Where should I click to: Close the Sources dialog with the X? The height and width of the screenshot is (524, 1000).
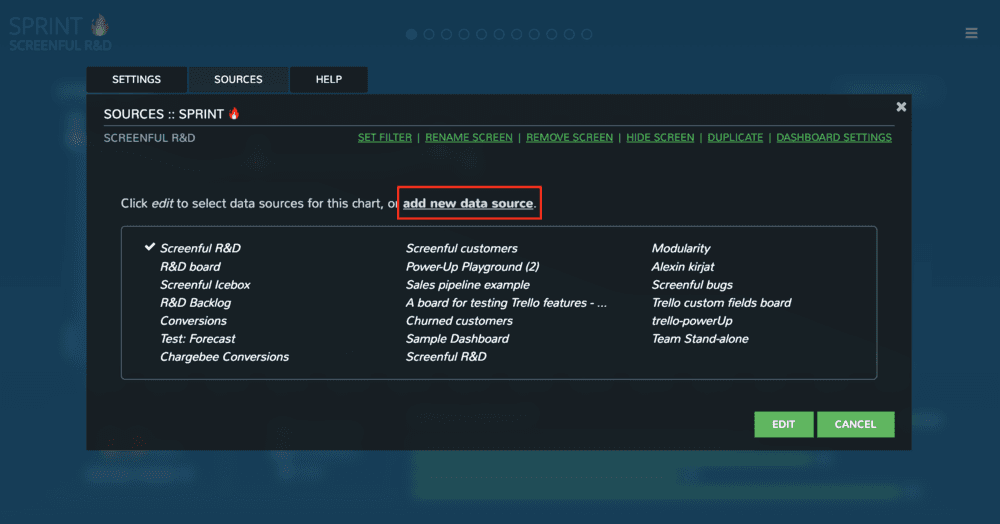click(x=901, y=106)
